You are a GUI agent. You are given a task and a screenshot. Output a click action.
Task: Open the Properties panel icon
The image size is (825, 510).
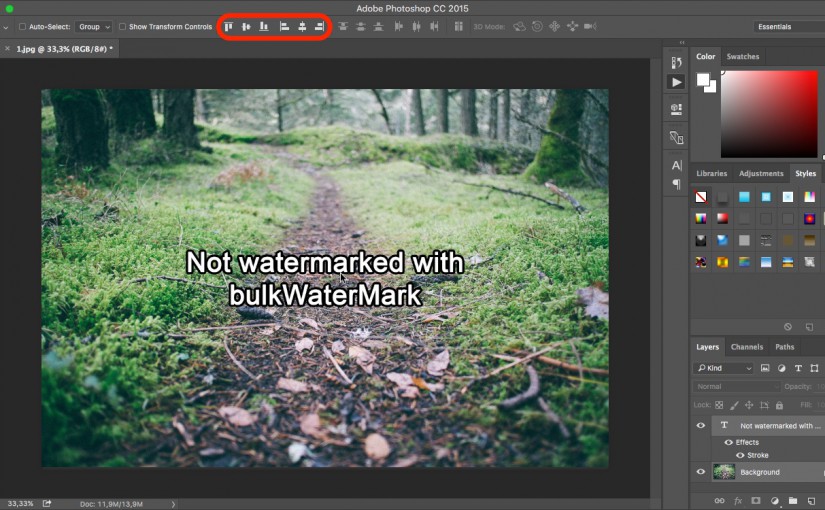pos(677,109)
